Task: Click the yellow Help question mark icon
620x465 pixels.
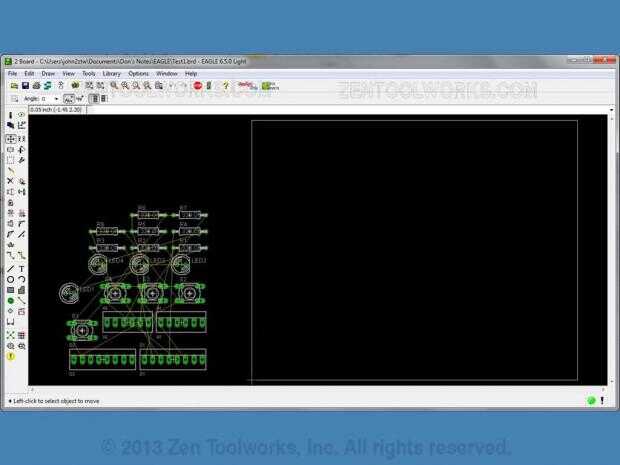Action: click(226, 85)
